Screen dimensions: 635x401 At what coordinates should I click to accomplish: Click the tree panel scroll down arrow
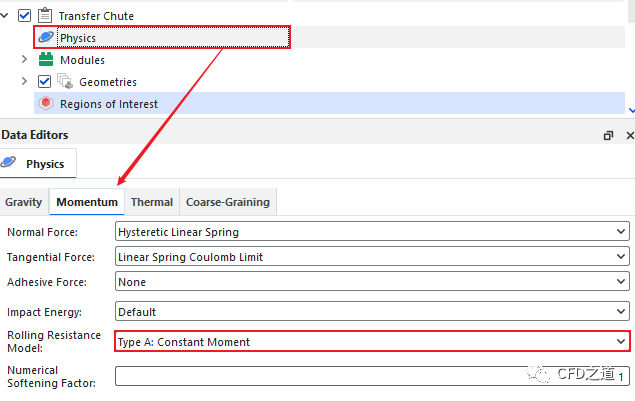pos(631,110)
